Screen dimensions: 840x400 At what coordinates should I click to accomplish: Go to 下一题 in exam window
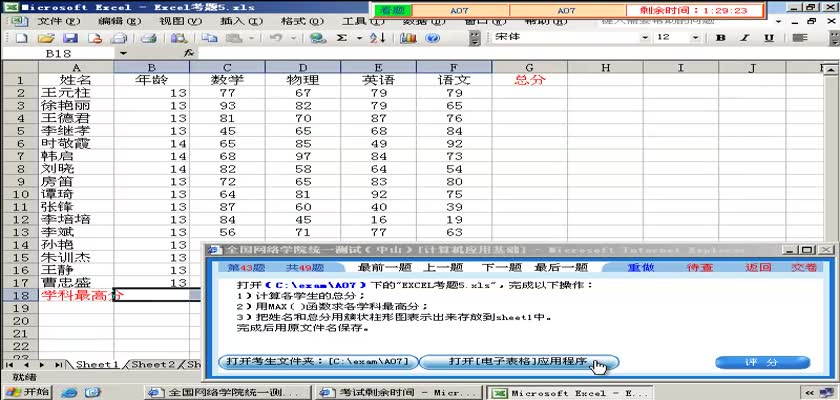[x=501, y=267]
